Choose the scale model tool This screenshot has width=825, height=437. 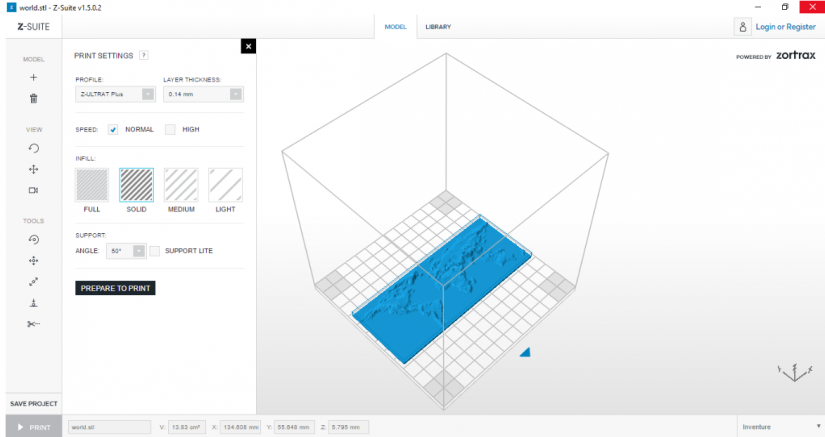pyautogui.click(x=34, y=282)
